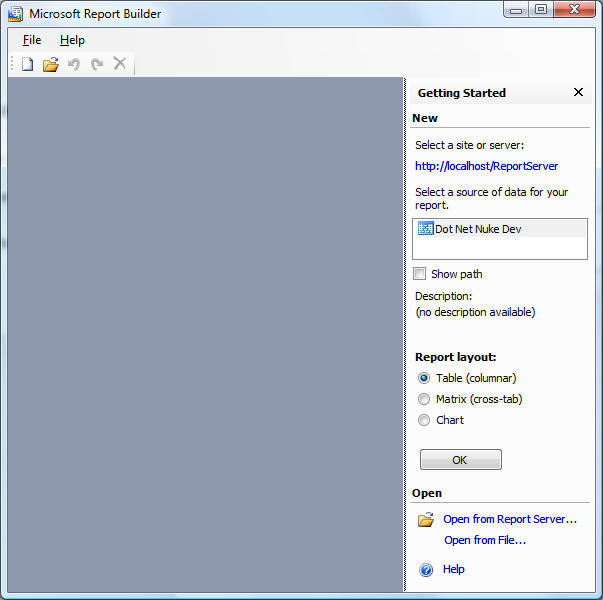Click the Open folder toolbar icon
The image size is (603, 600).
[51, 64]
